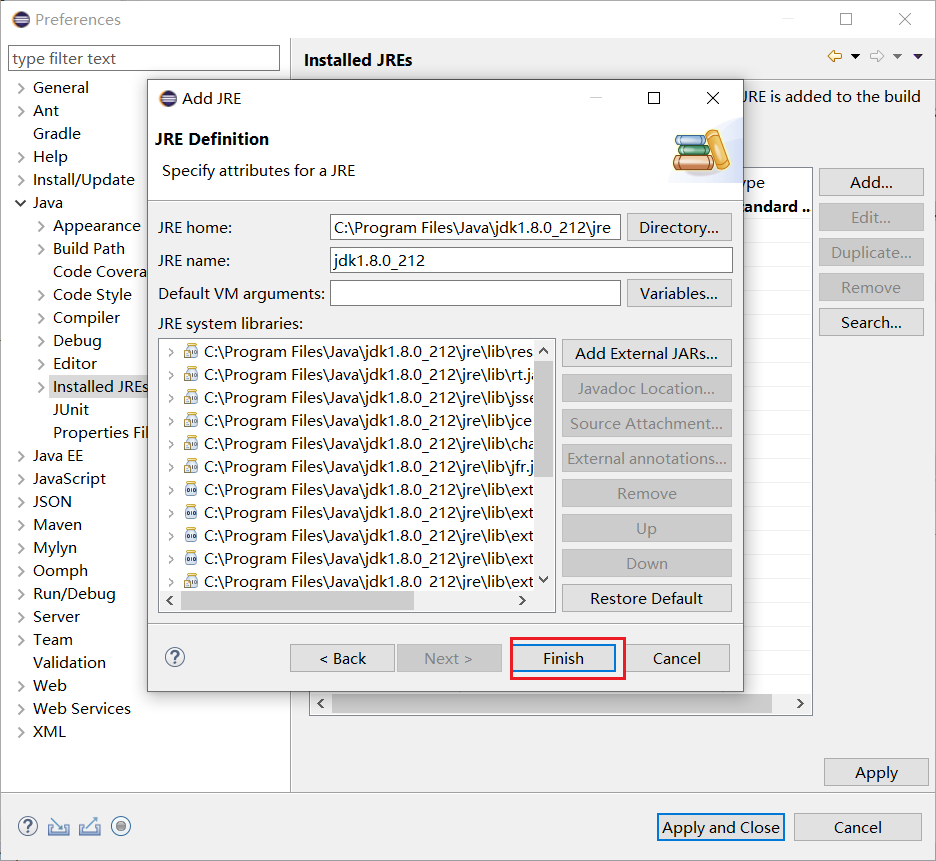Click import preferences icon at bottom left
This screenshot has width=936, height=861.
pos(58,826)
